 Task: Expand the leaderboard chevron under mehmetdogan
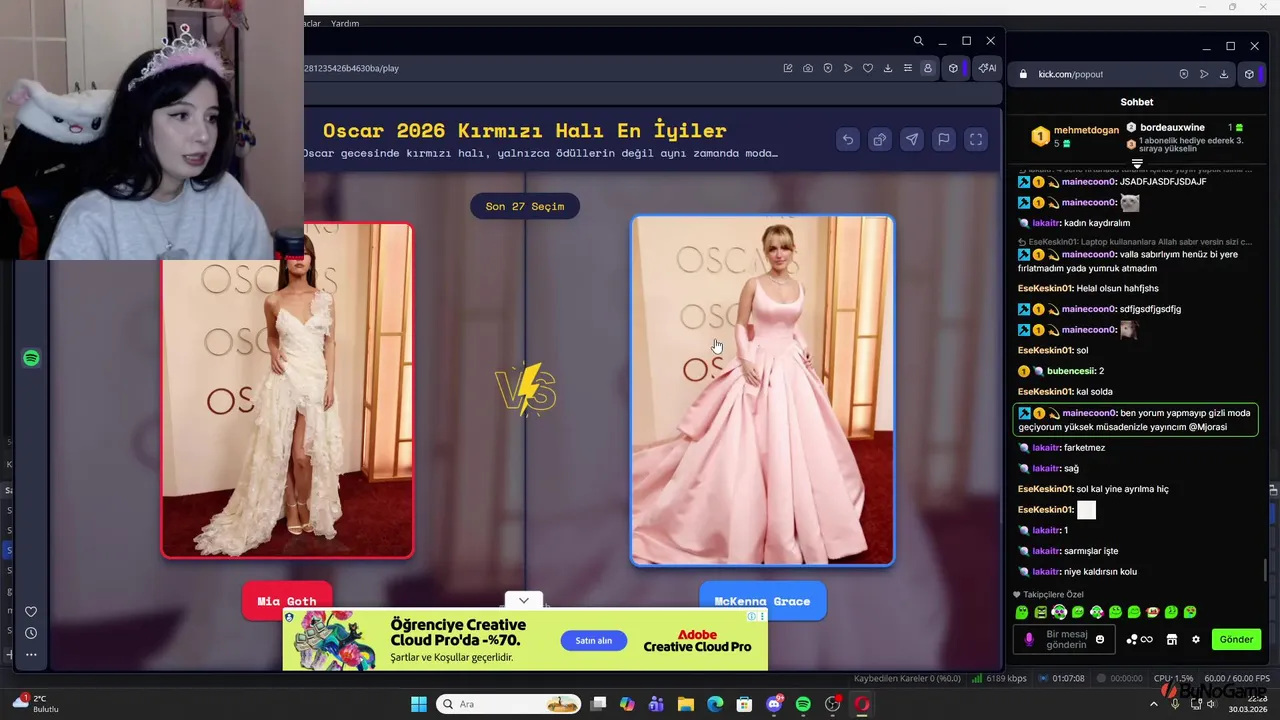click(1137, 163)
